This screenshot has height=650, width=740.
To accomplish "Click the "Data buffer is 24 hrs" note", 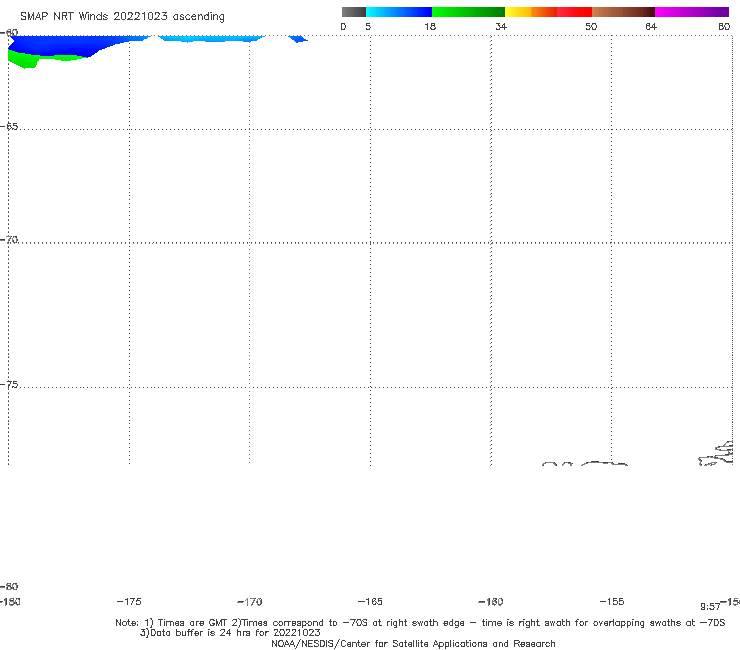I will tap(230, 633).
